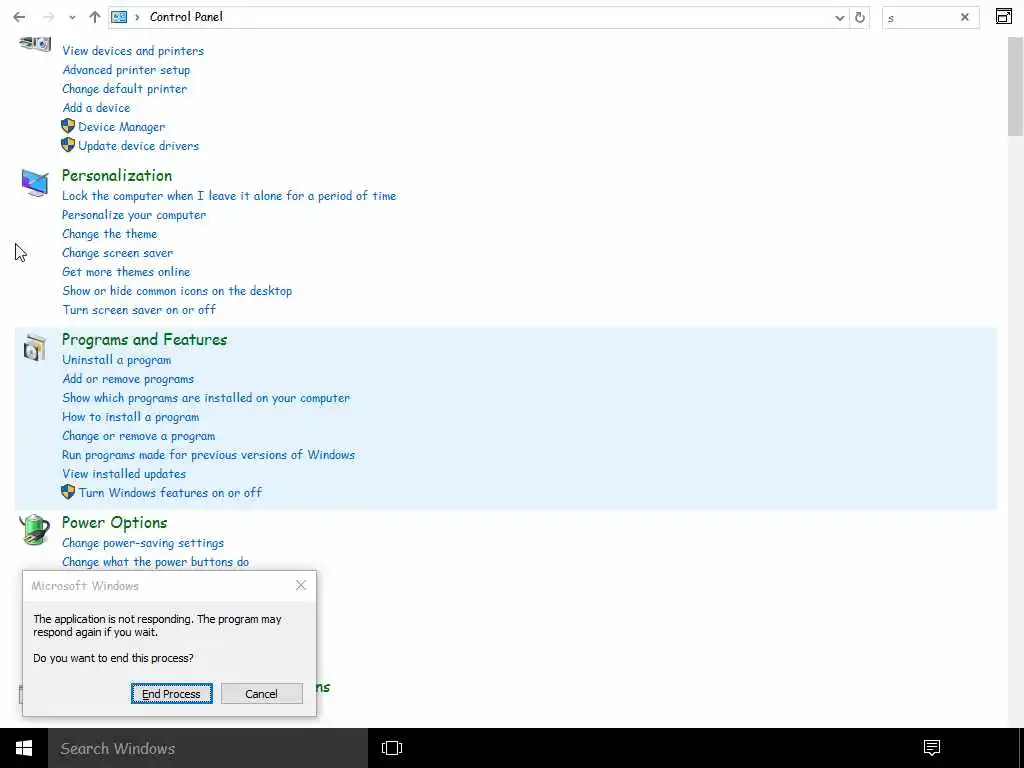Open Device Manager
Viewport: 1024px width, 768px height.
pos(121,127)
